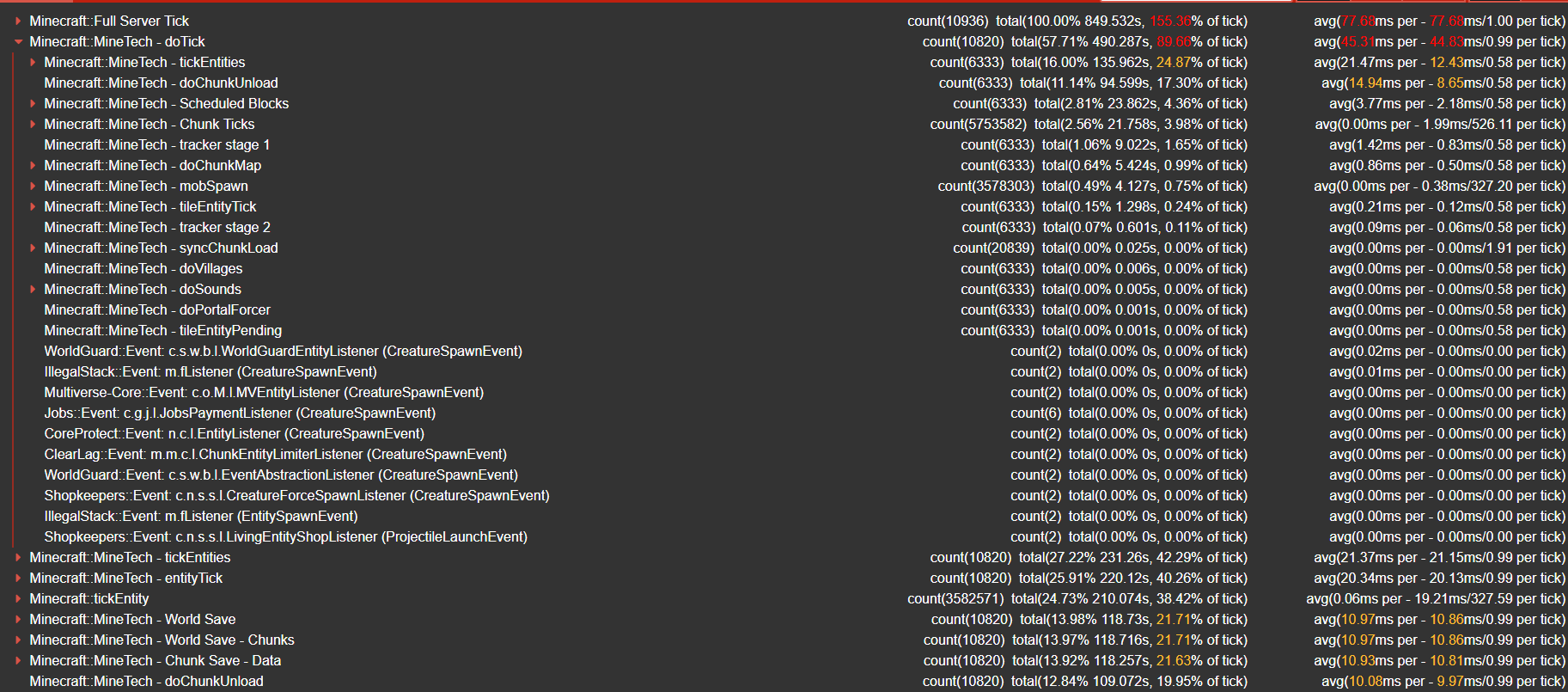Select the doVillages timing row
1568x692 pixels.
coord(143,268)
